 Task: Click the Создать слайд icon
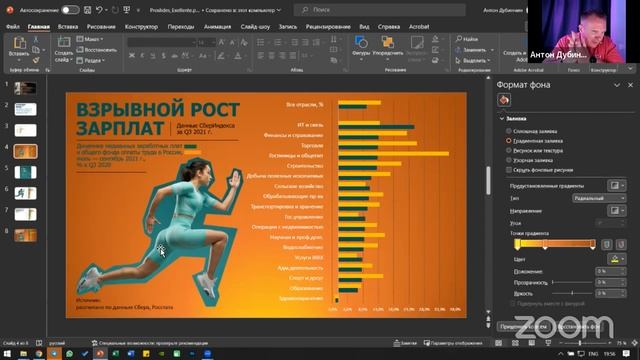pos(64,42)
